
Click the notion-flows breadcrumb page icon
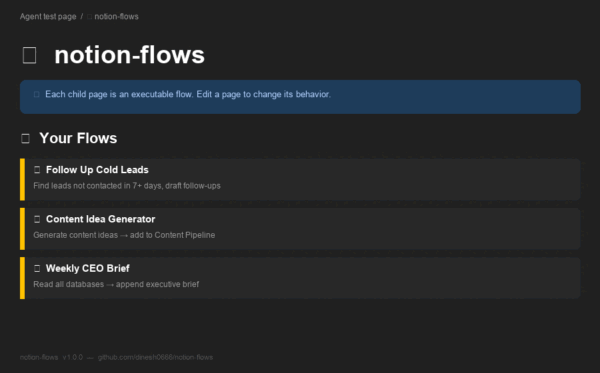[x=90, y=16]
